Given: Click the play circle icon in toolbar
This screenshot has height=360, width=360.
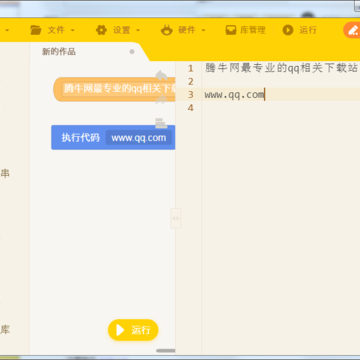Looking at the screenshot, I should pos(288,30).
